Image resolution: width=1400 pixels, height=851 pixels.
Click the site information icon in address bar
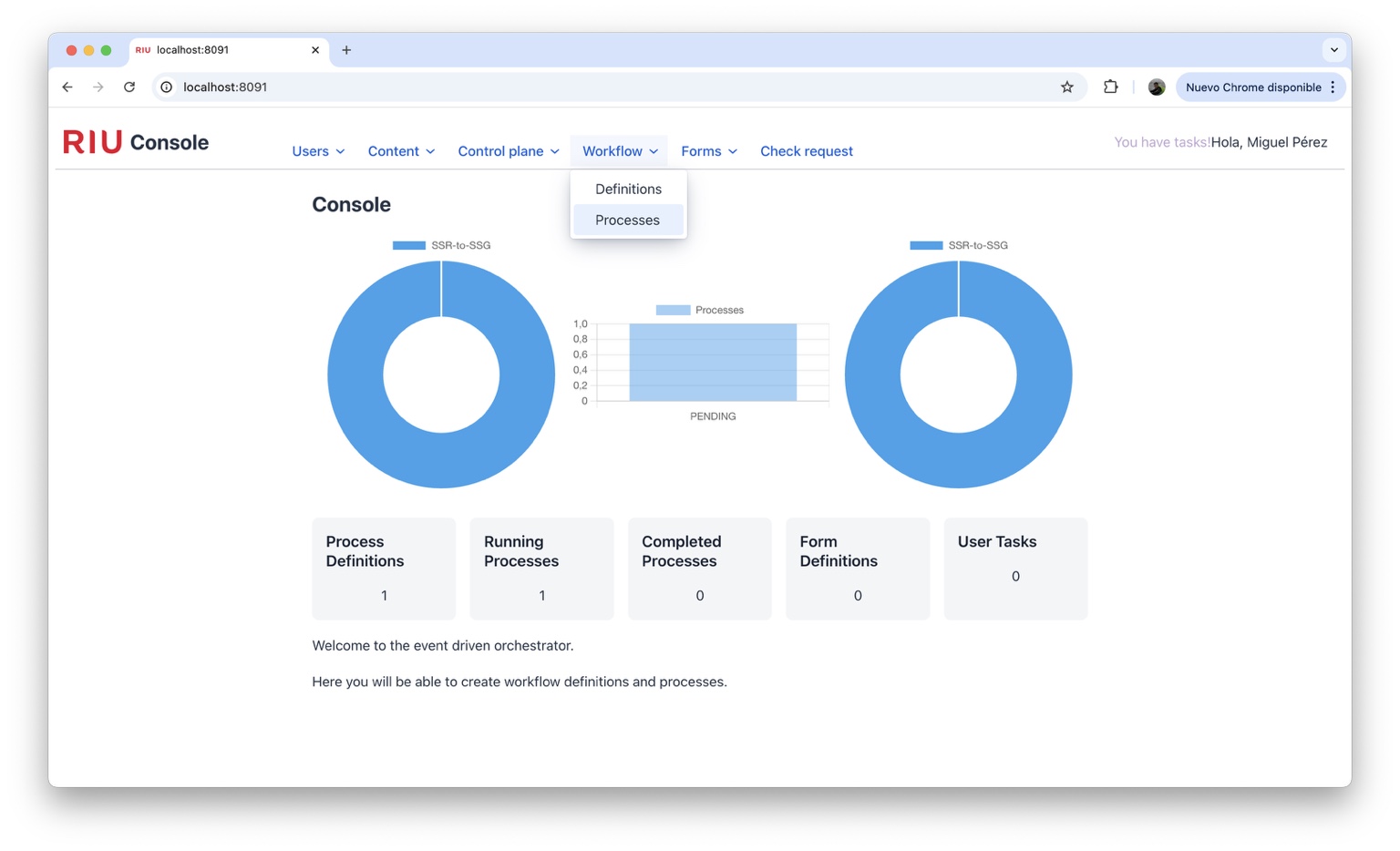point(166,87)
